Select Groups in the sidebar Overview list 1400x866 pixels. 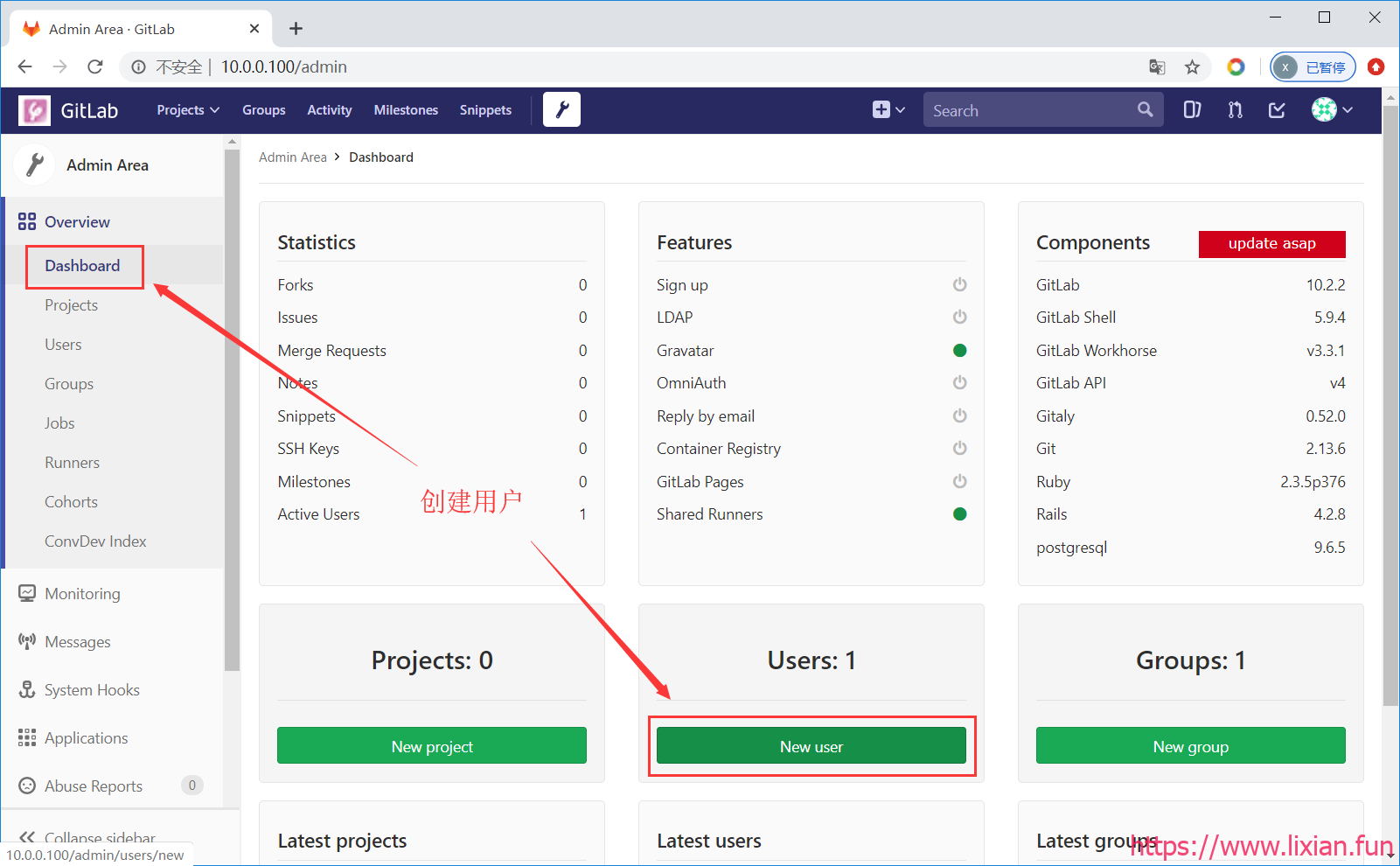(69, 384)
